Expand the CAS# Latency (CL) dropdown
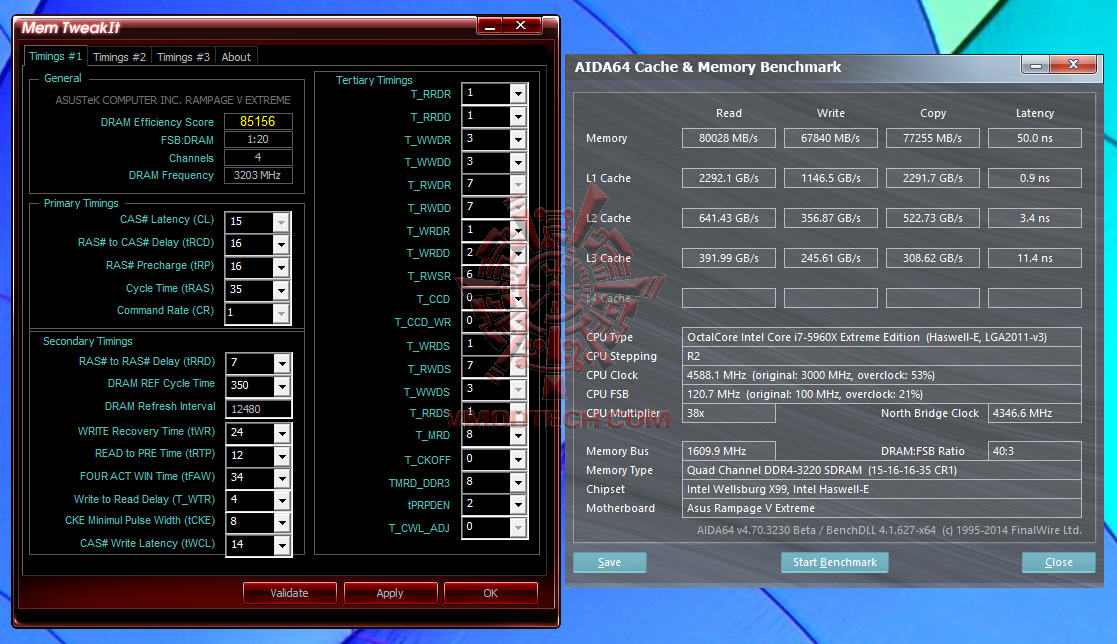 (x=281, y=222)
